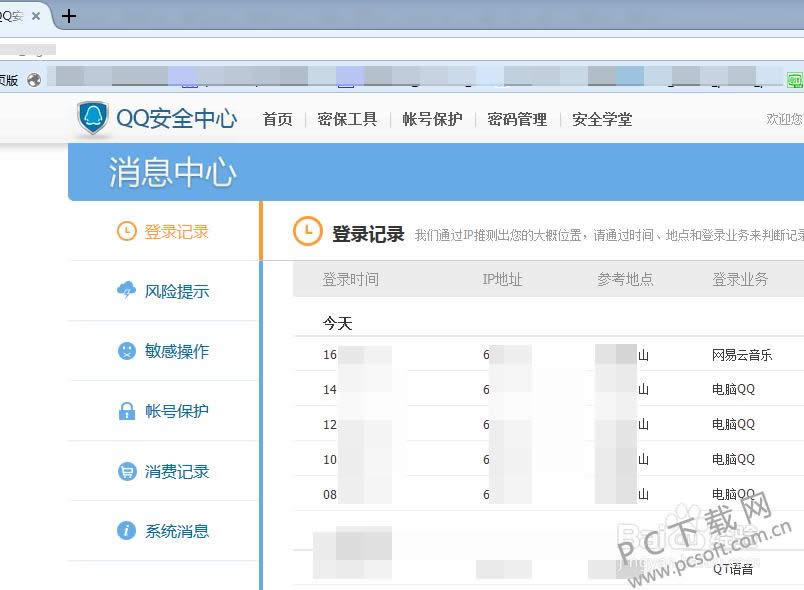The width and height of the screenshot is (804, 590).
Task: Click the browser home icon
Action: [34, 77]
